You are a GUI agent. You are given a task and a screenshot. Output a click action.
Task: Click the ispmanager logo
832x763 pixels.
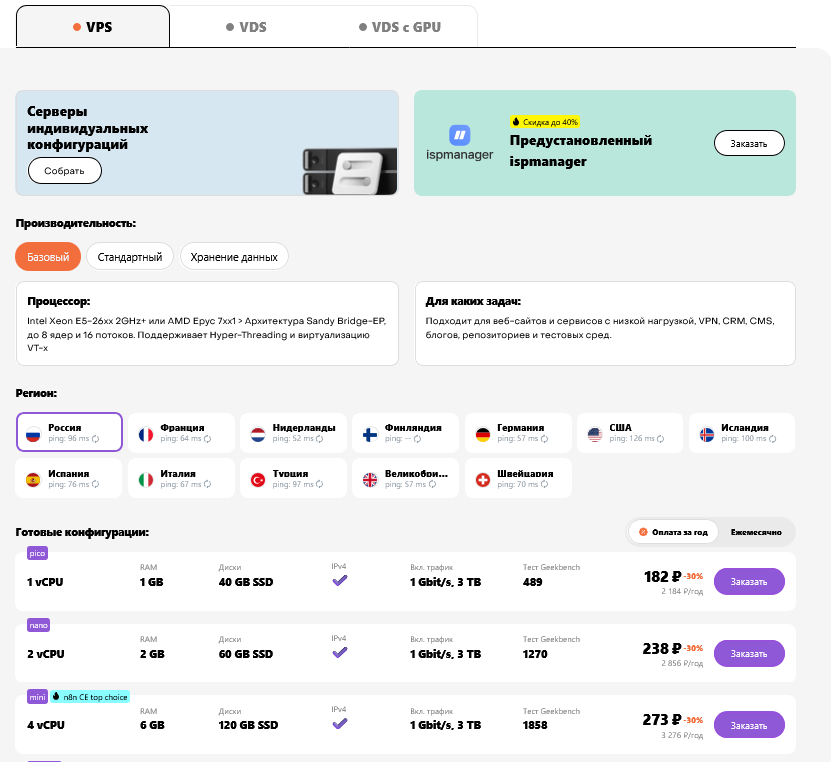pyautogui.click(x=459, y=143)
